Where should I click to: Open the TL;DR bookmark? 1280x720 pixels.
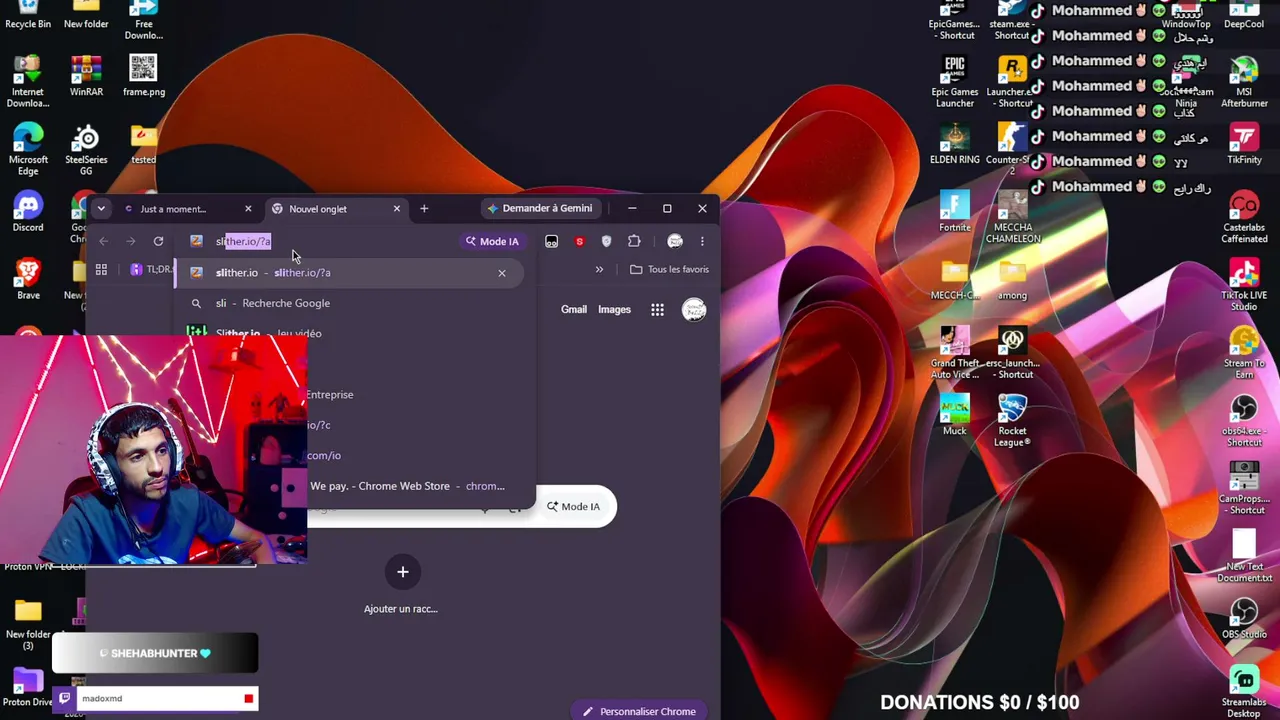point(152,269)
